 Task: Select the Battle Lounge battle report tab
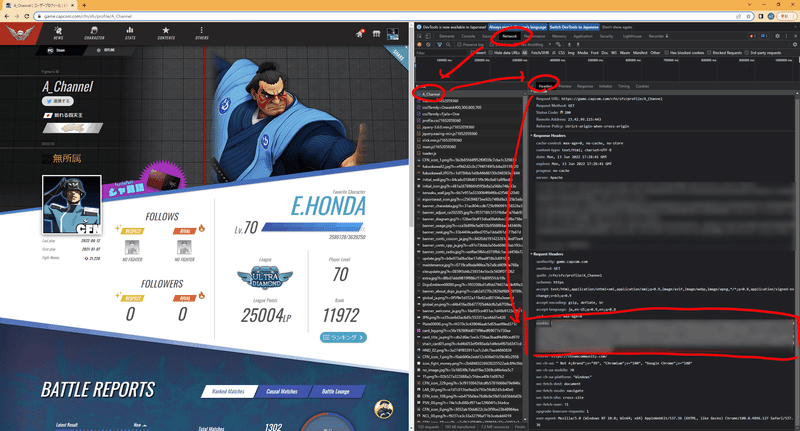click(x=335, y=391)
